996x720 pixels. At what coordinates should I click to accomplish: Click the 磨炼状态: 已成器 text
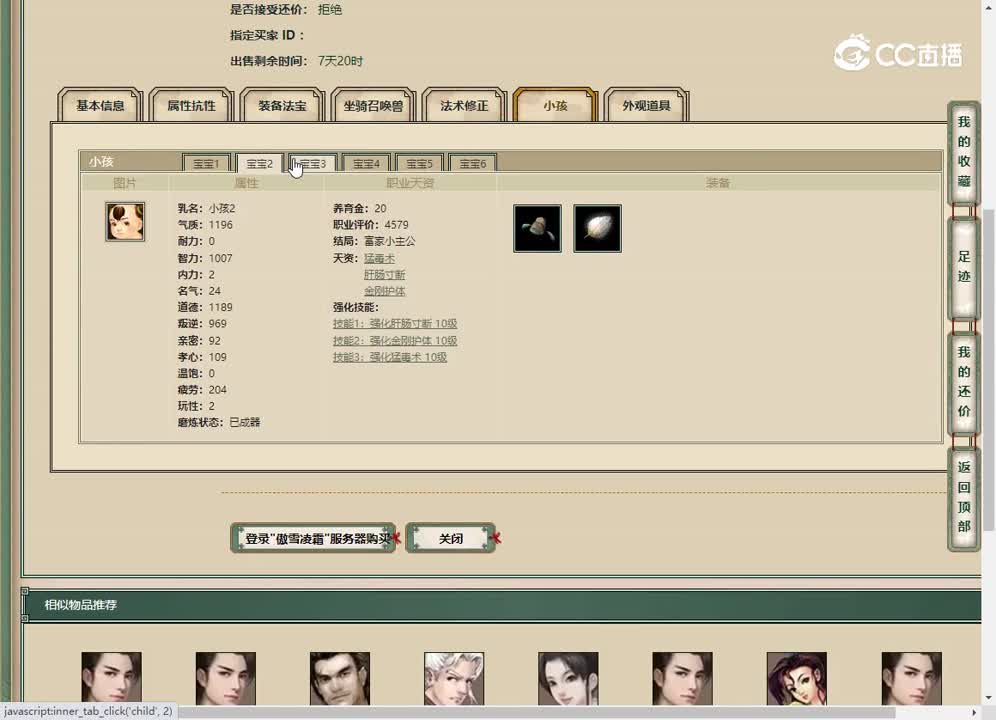[219, 422]
